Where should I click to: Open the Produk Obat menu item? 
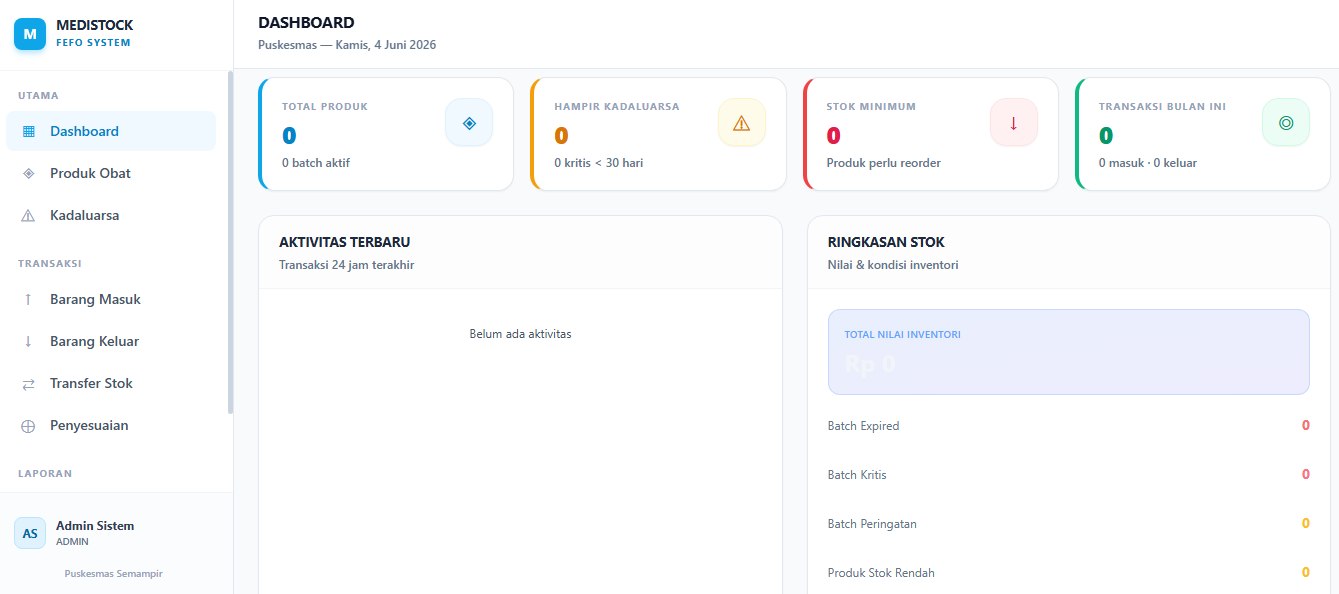pyautogui.click(x=111, y=173)
